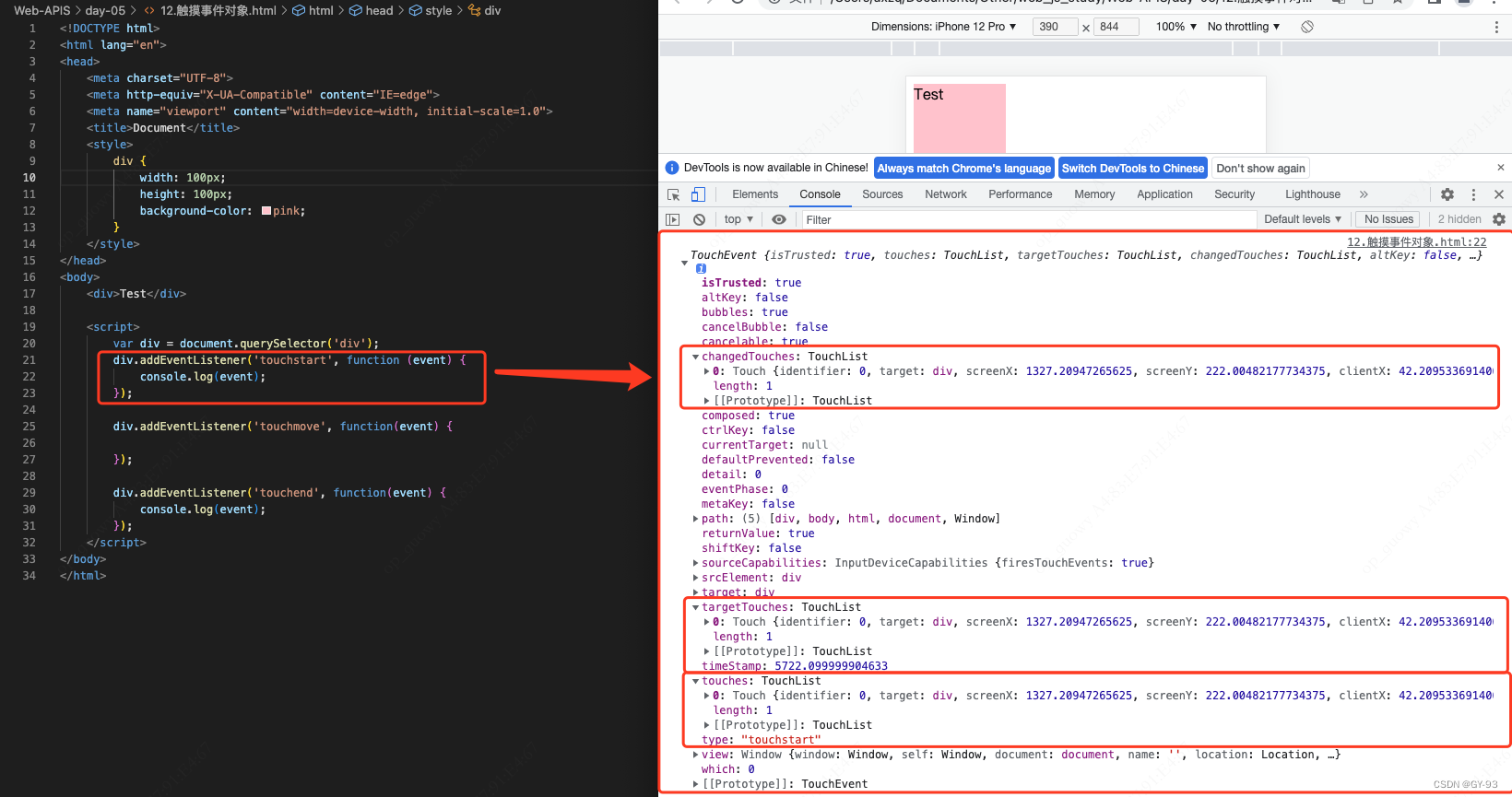Open the 100% zoom dropdown

tap(1176, 27)
